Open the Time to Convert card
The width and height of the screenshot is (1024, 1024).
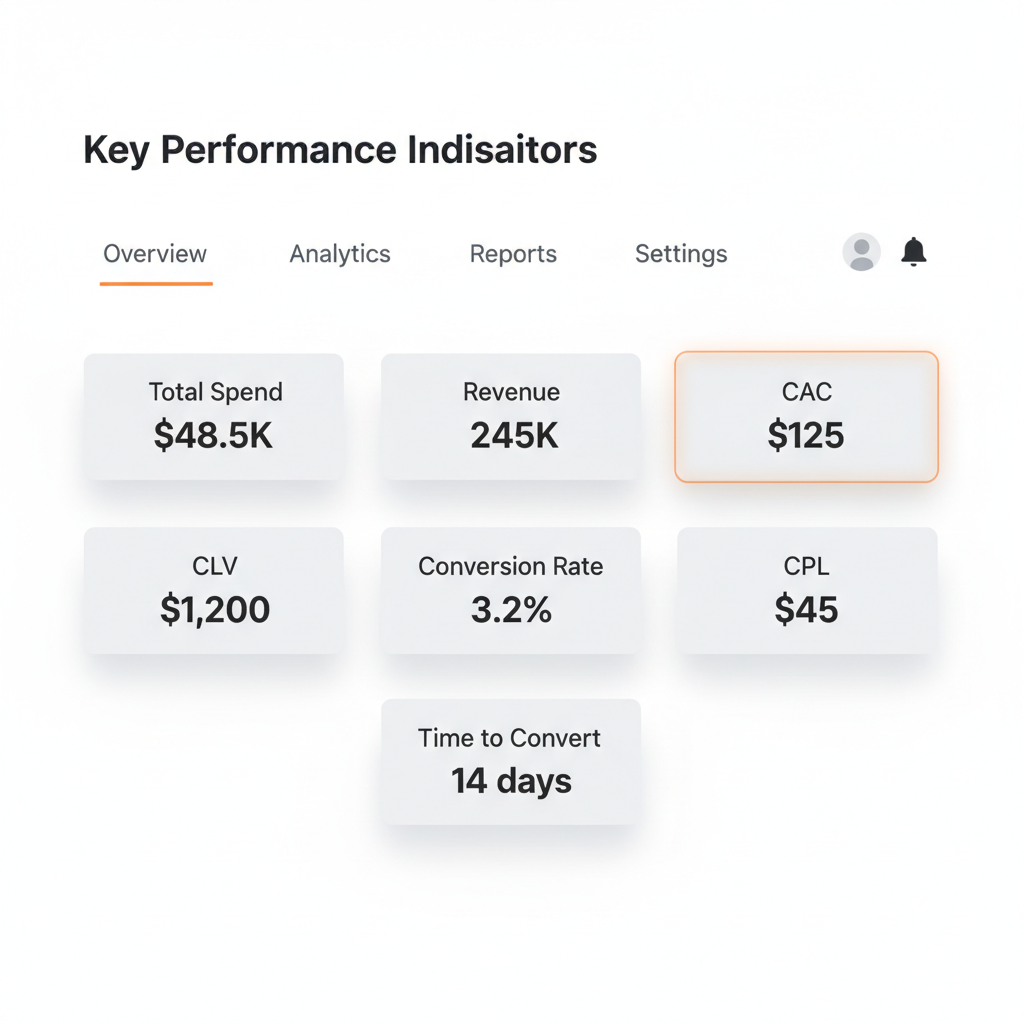(511, 761)
